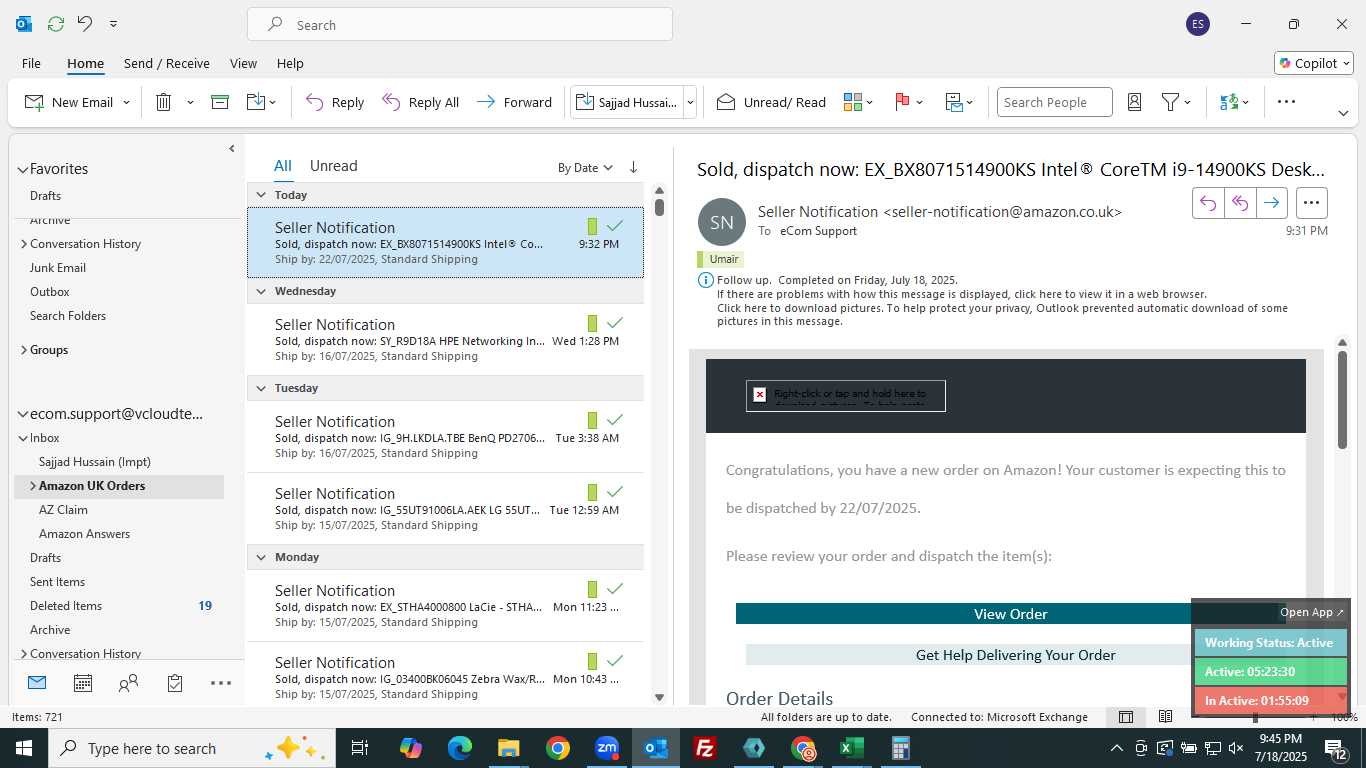Toggle completed checkmark on IG_55UT91006LA.AEK LG message

615,492
